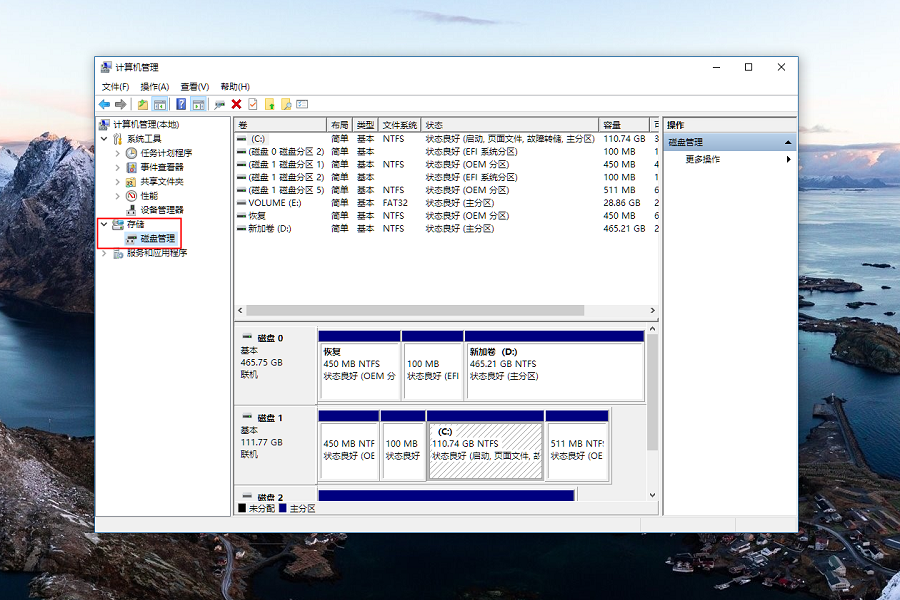The width and height of the screenshot is (900, 600).
Task: Click the drive icon beside VOLUME (E:) row
Action: click(242, 203)
